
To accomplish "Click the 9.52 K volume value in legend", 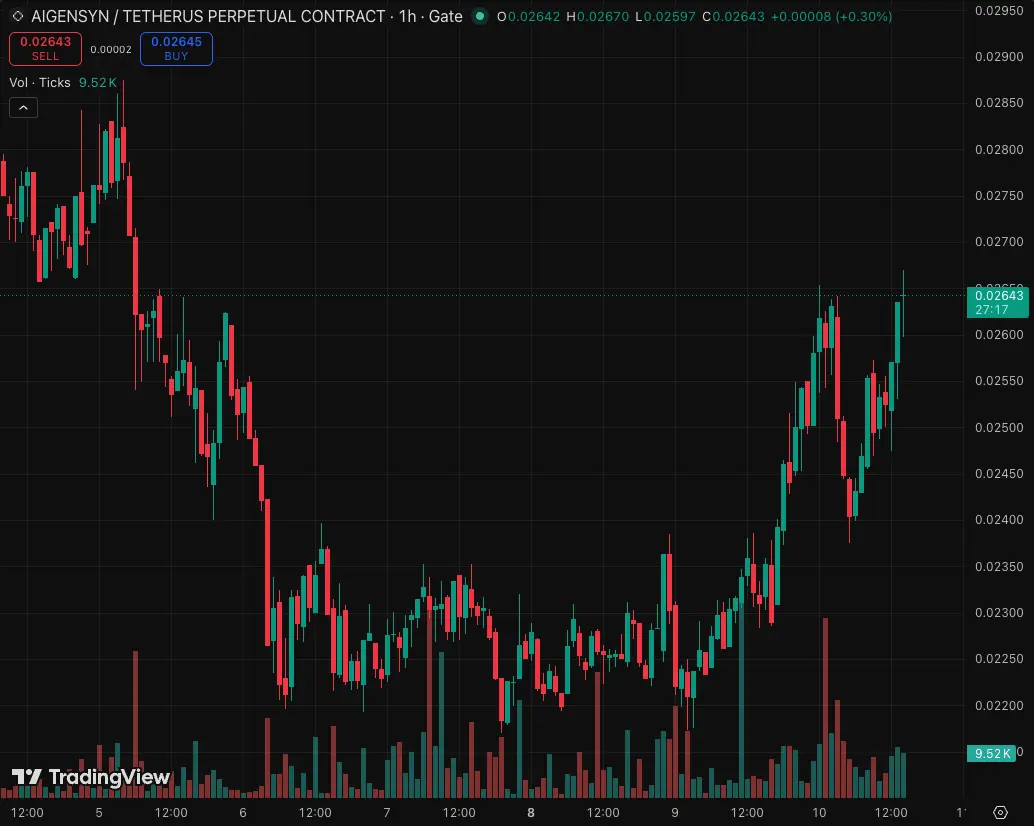I will pyautogui.click(x=98, y=82).
